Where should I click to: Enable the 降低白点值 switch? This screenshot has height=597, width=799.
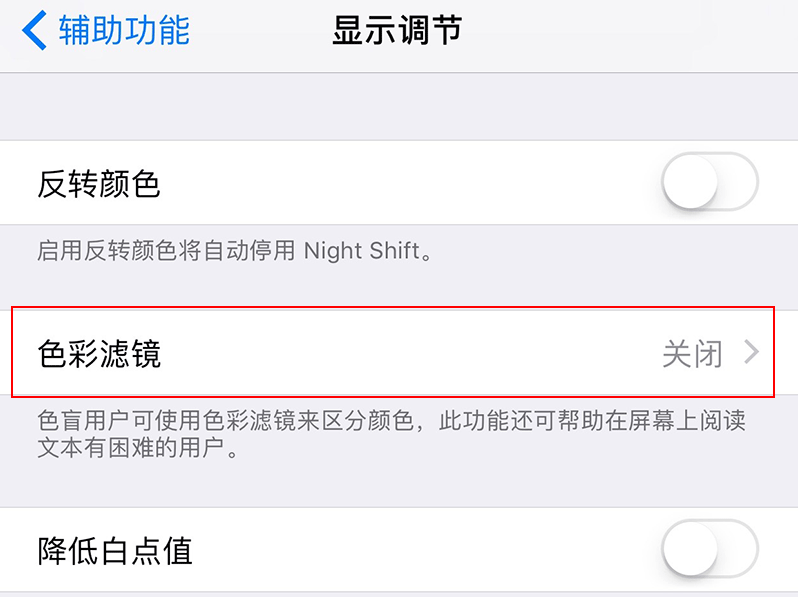709,548
